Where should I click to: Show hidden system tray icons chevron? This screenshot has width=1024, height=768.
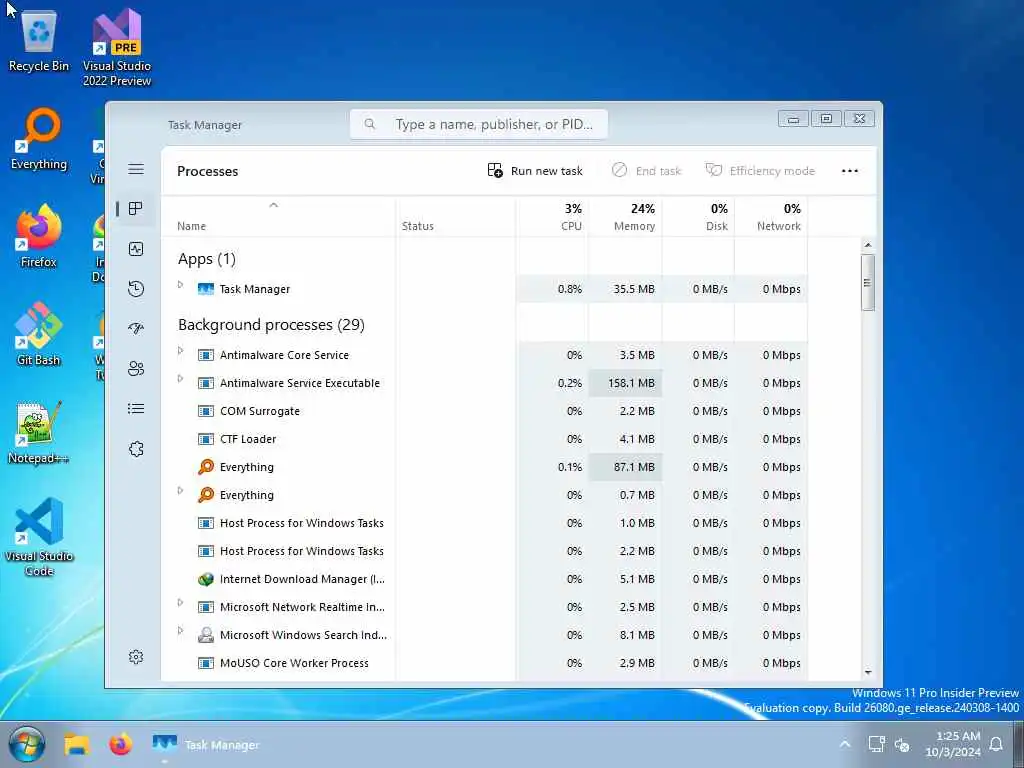tap(844, 744)
